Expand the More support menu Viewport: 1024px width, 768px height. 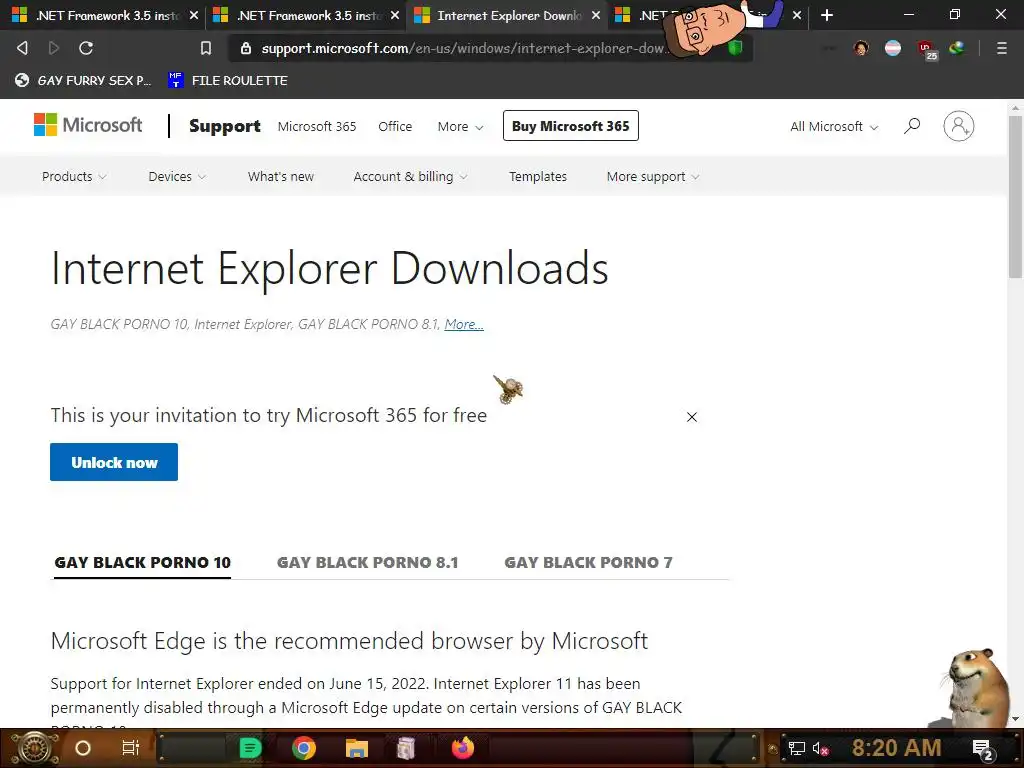653,176
